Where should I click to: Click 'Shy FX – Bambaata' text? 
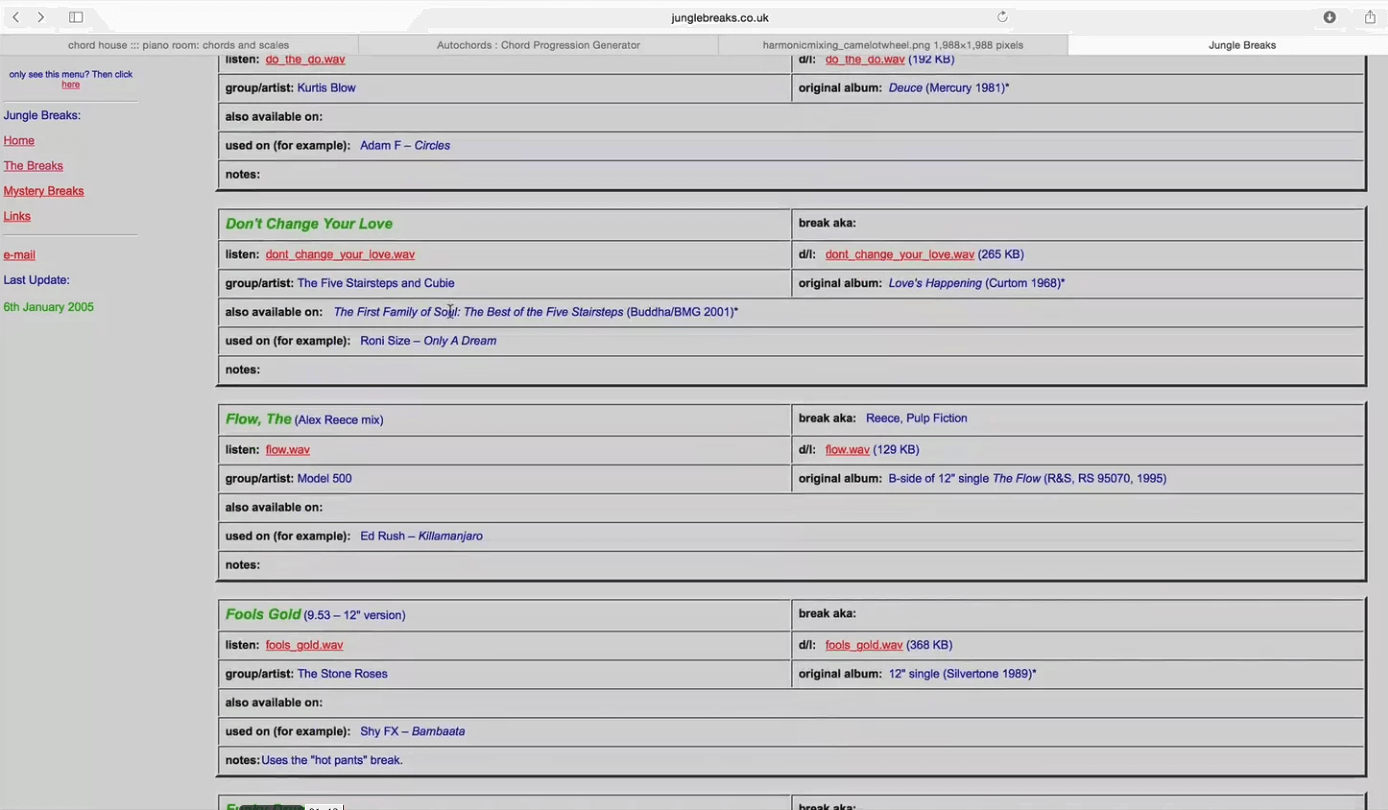(x=412, y=732)
